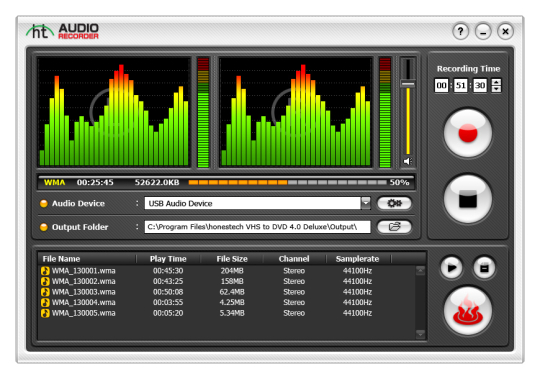Click the music icon beside WMA_130001.wma
Screen dimensions: 540x379
pyautogui.click(x=45, y=271)
